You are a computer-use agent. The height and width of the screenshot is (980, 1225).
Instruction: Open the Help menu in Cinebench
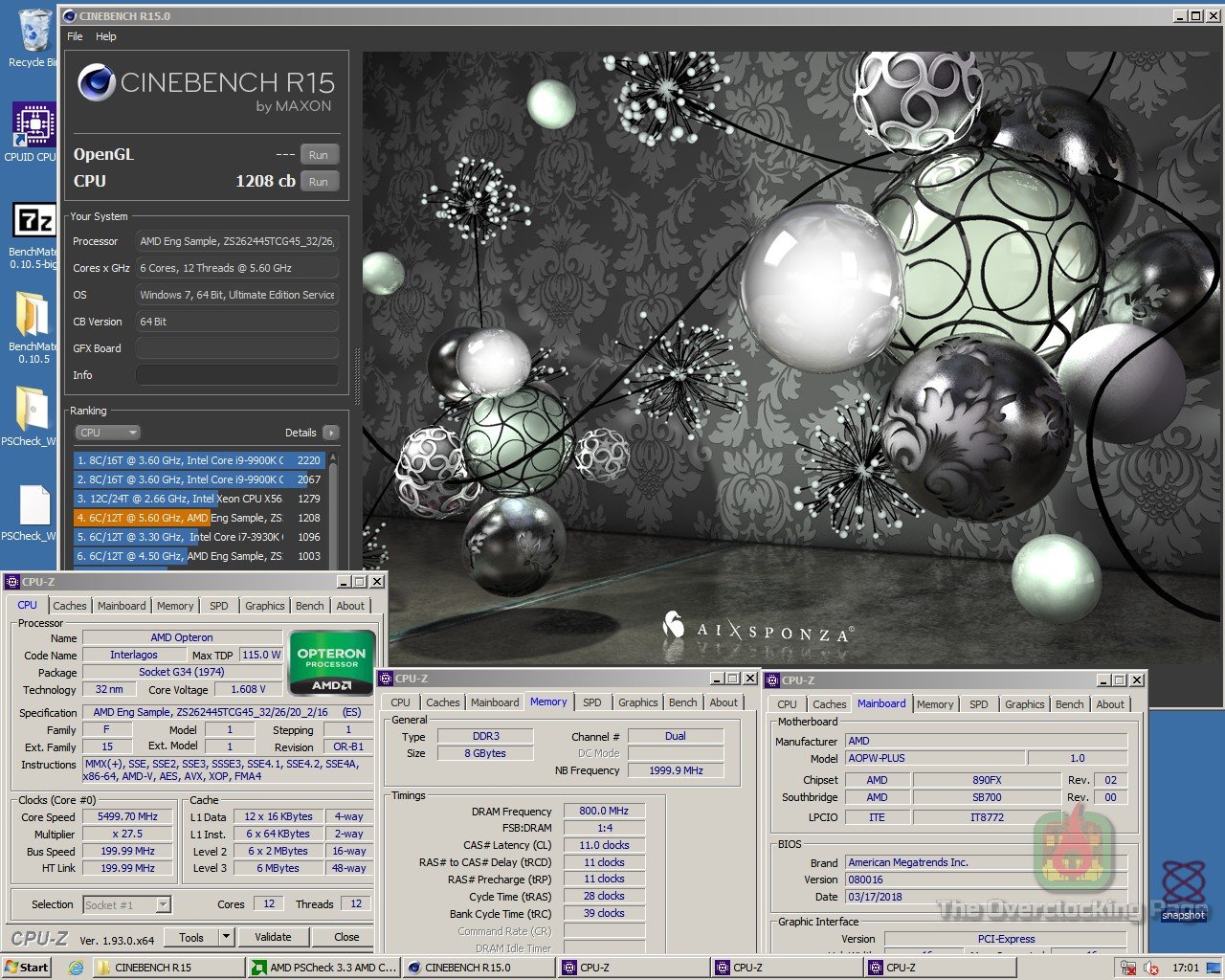(x=105, y=36)
